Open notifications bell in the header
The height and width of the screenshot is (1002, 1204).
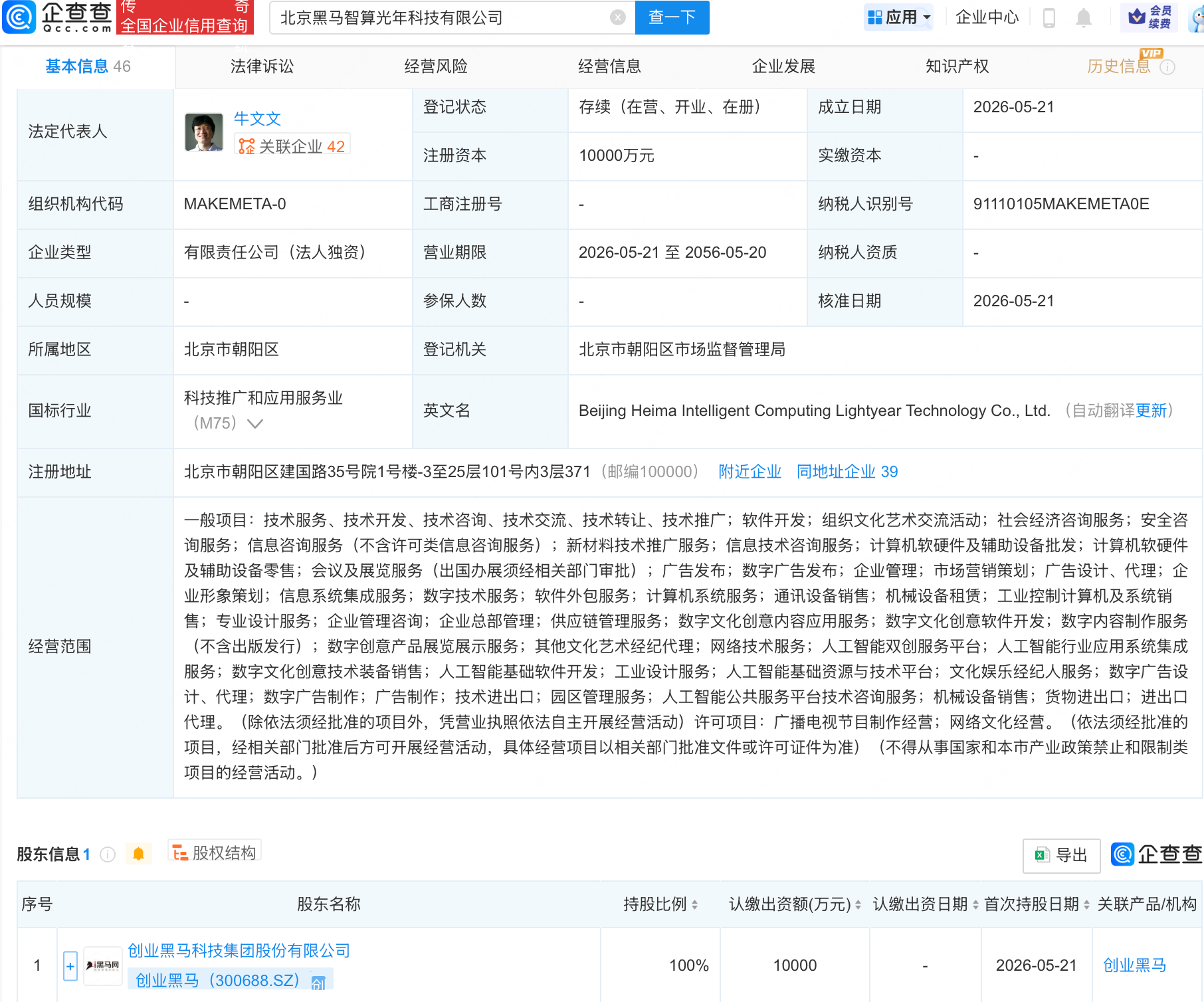point(1084,17)
